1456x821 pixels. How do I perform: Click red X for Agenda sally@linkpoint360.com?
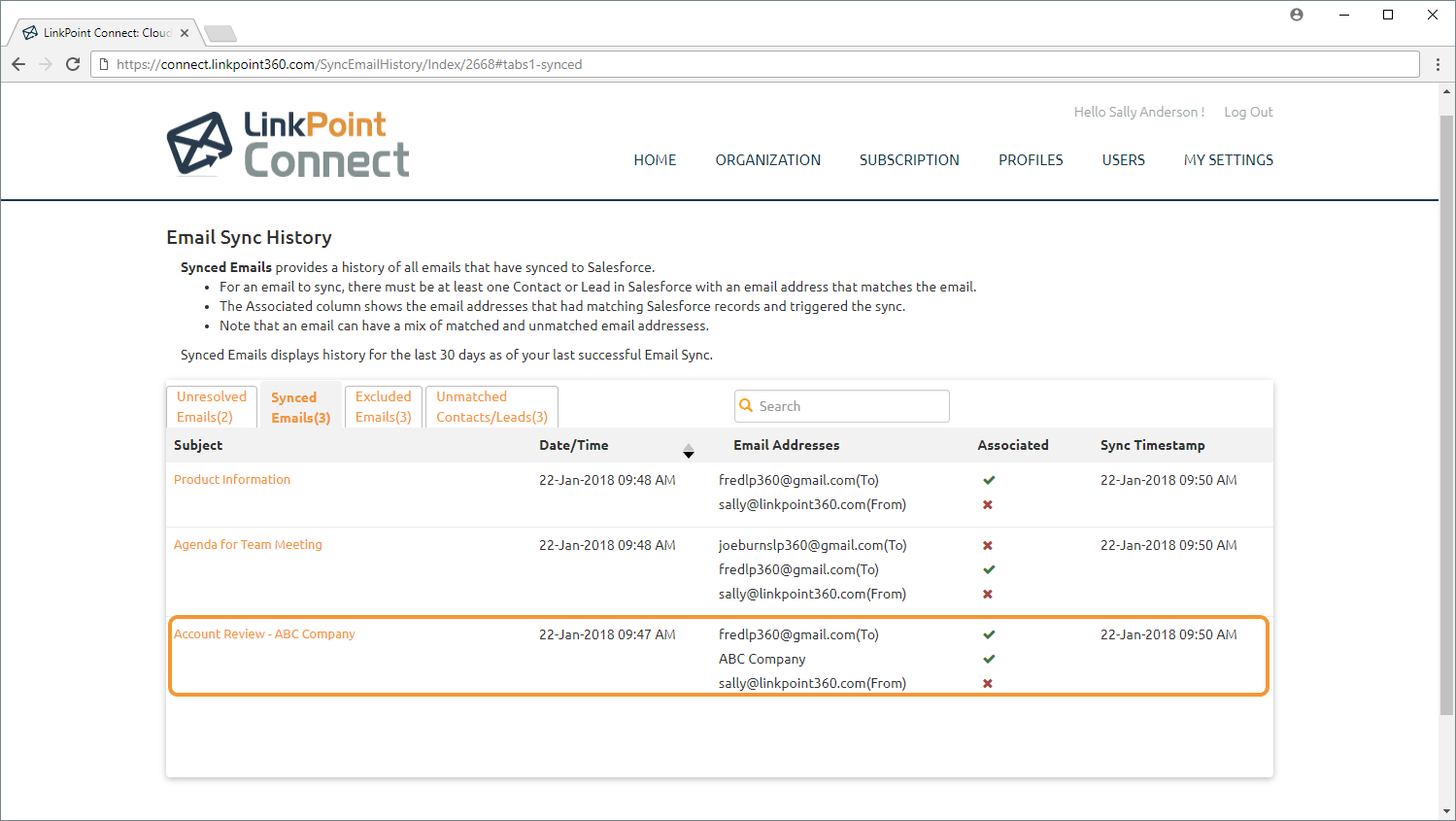[988, 594]
